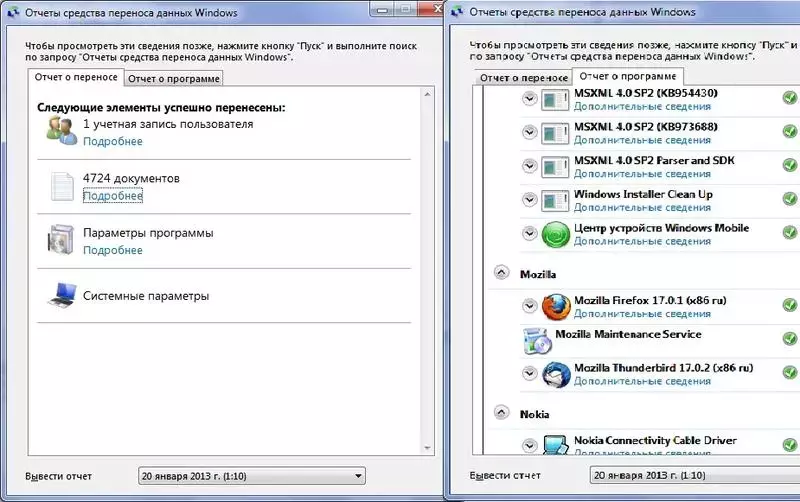Open the report date dropdown in left window
The width and height of the screenshot is (800, 502).
point(252,476)
